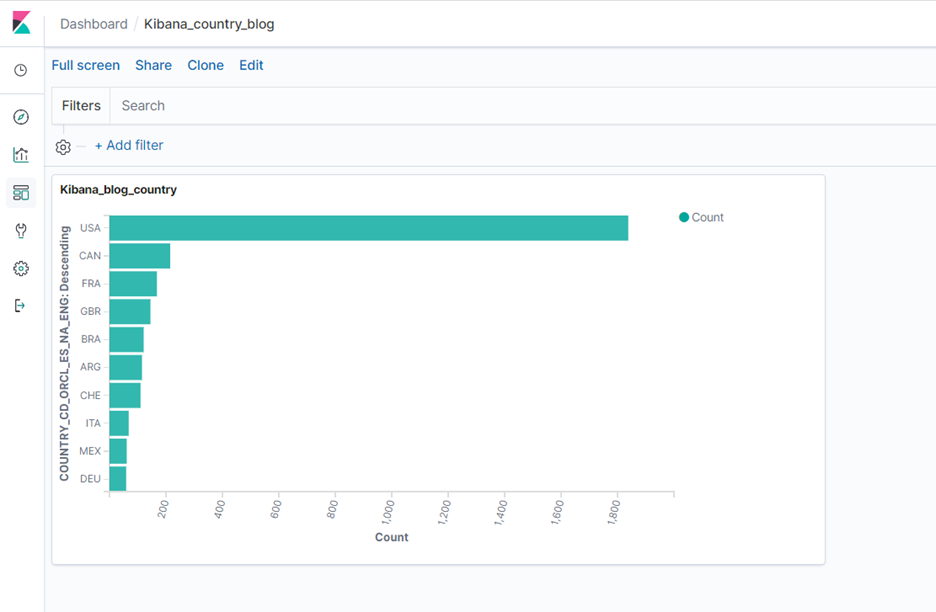The width and height of the screenshot is (936, 612).
Task: Open Dev Tools wrench icon
Action: click(21, 230)
